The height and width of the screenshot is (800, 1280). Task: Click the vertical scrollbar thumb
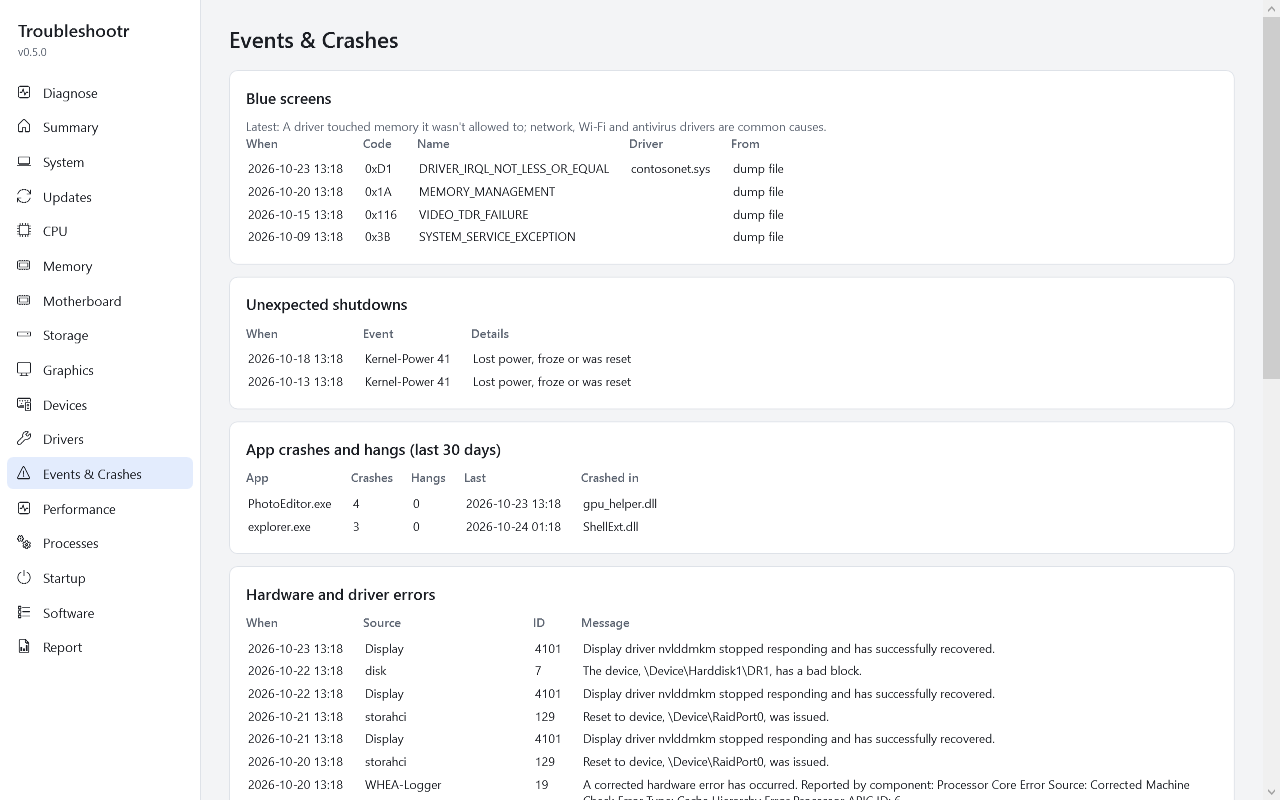click(1271, 198)
